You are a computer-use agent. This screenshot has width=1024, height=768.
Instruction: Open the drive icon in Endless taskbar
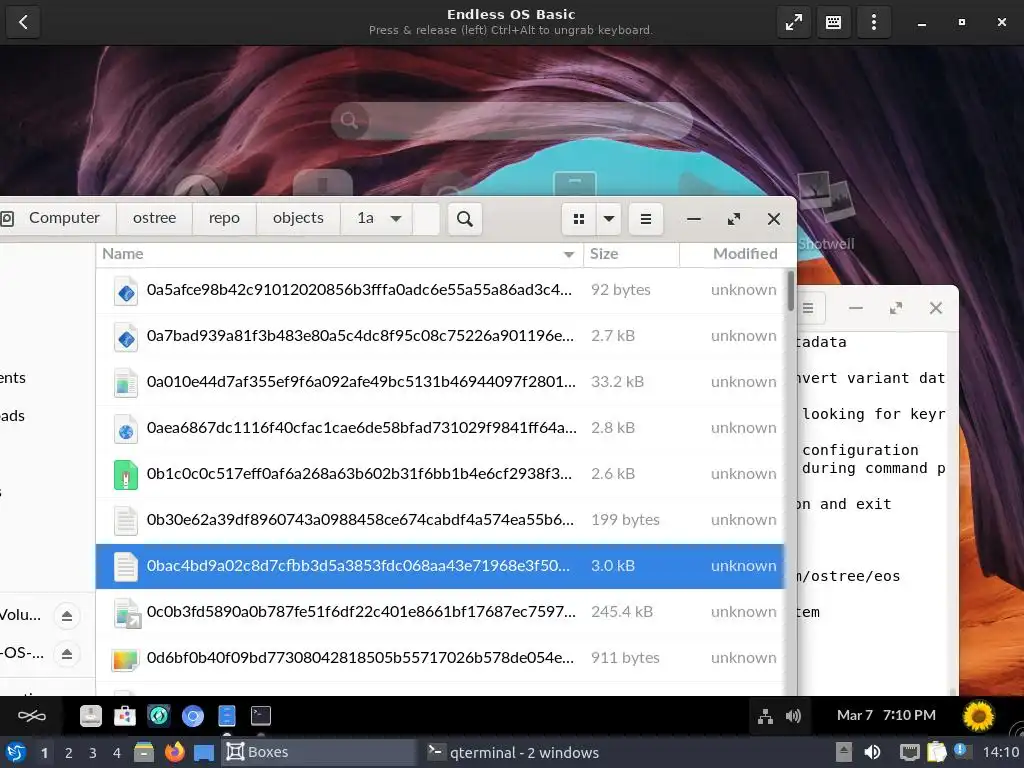point(91,716)
